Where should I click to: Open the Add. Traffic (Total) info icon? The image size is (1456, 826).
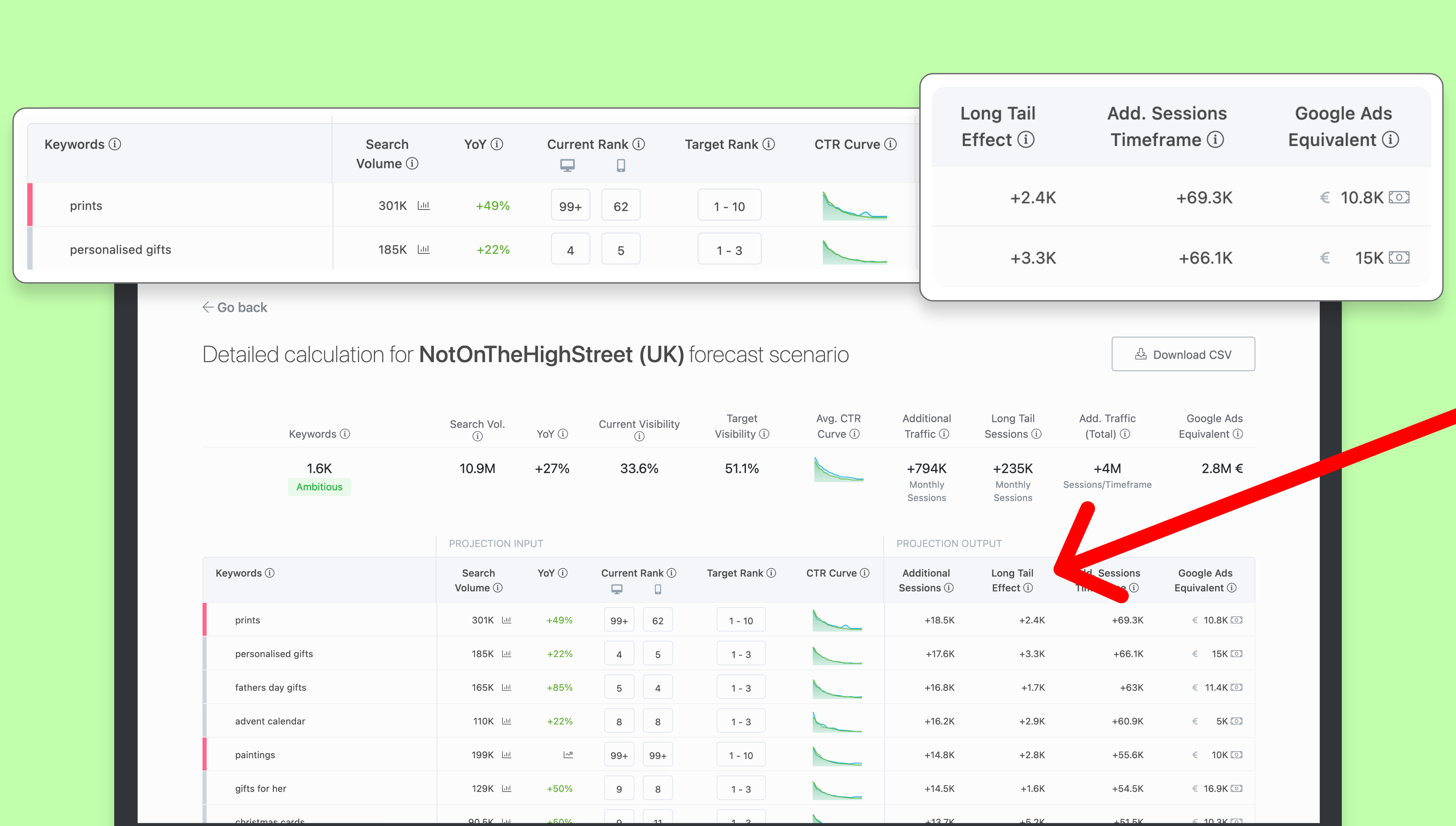(1125, 434)
